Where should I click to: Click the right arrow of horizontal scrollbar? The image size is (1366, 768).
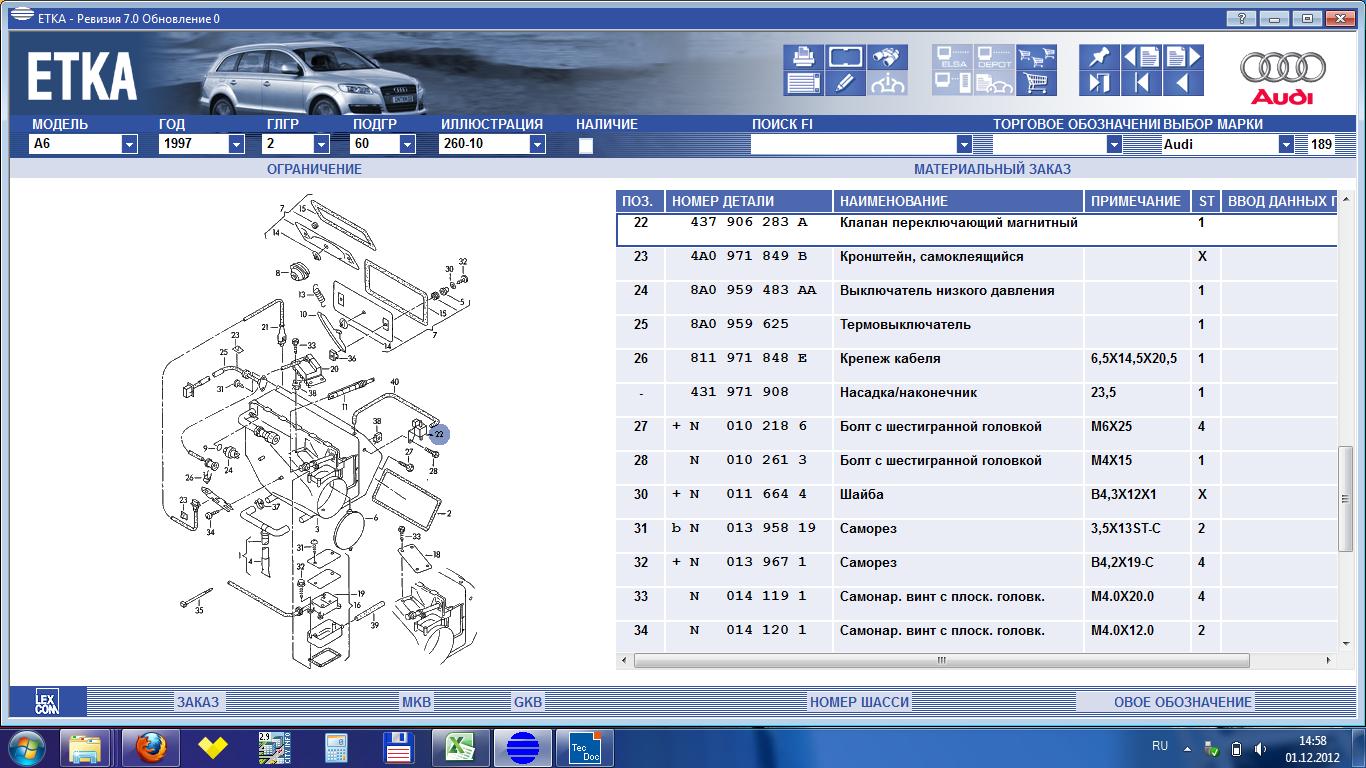coord(1328,660)
